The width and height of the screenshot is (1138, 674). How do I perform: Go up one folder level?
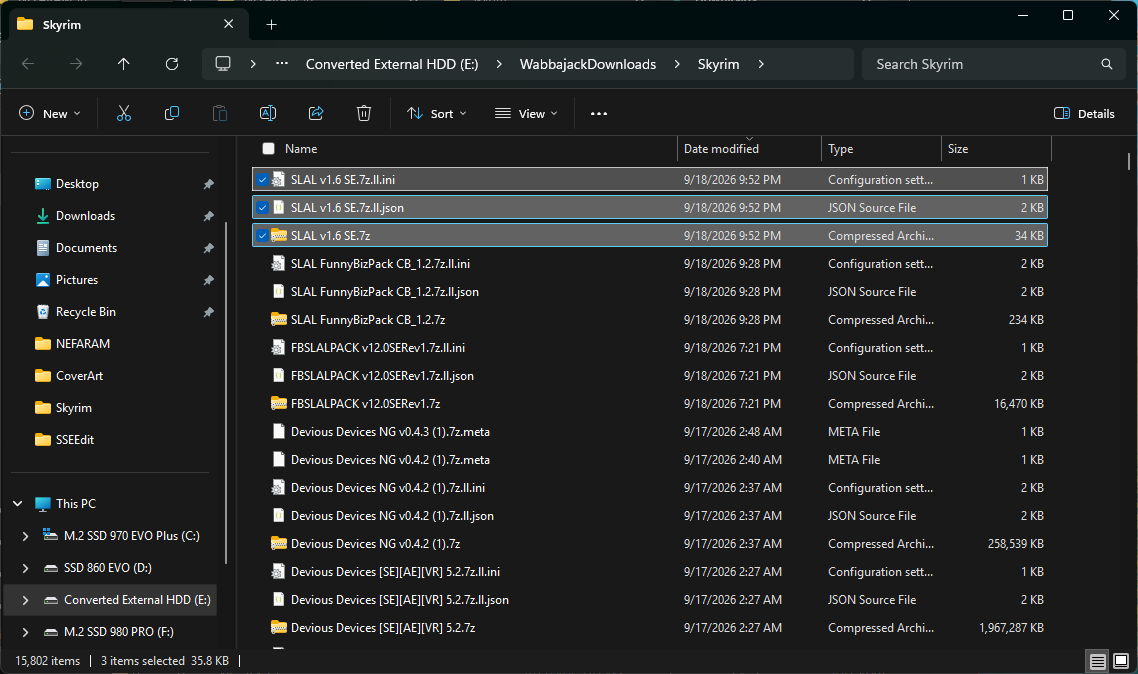pos(124,65)
